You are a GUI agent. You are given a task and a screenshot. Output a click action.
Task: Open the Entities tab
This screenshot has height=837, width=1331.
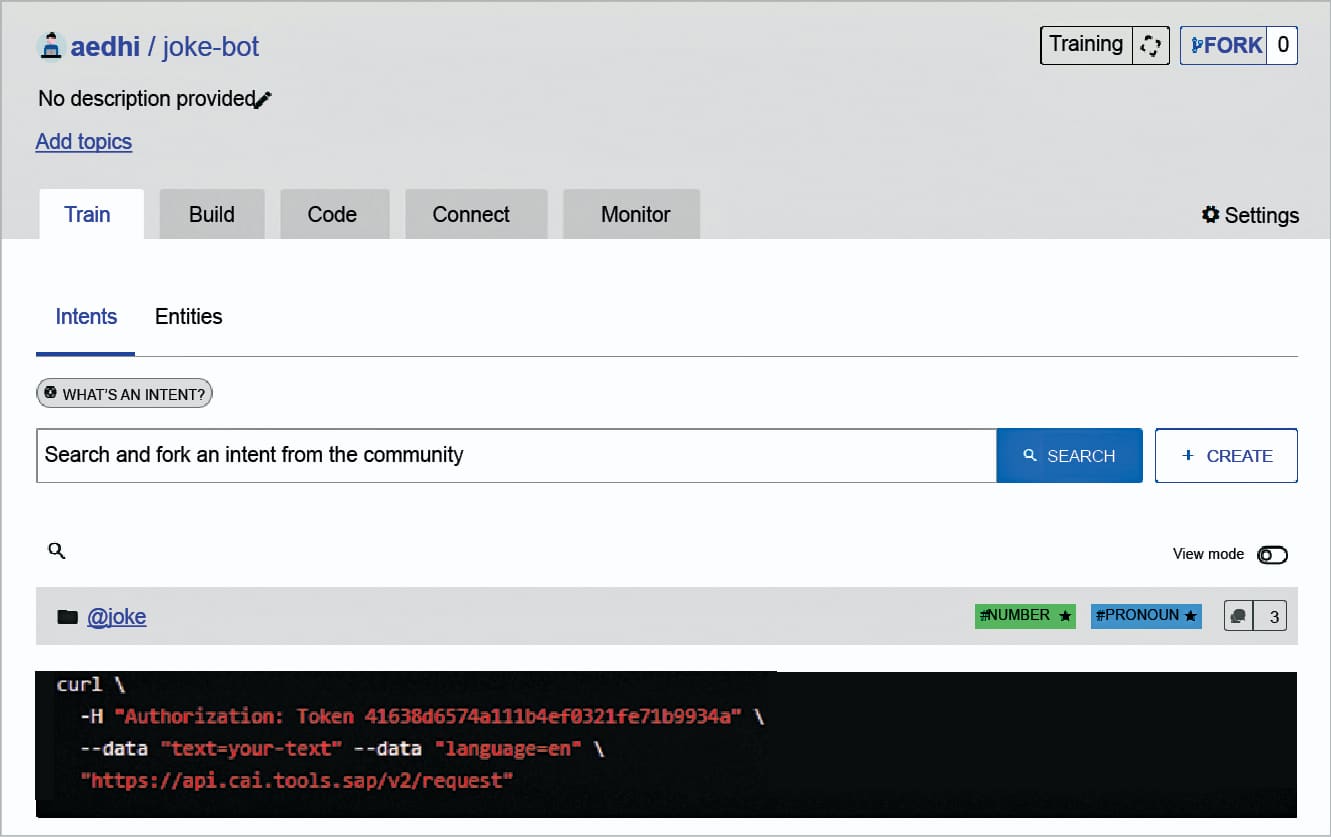188,317
